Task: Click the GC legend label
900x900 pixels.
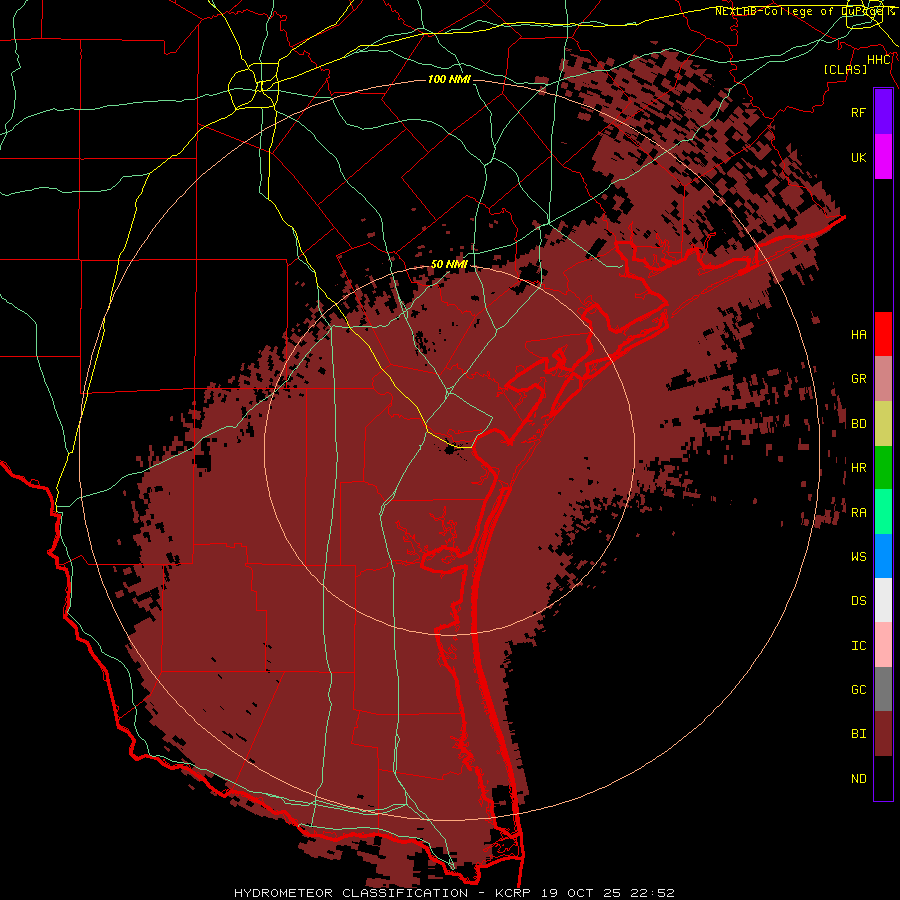Action: 858,690
